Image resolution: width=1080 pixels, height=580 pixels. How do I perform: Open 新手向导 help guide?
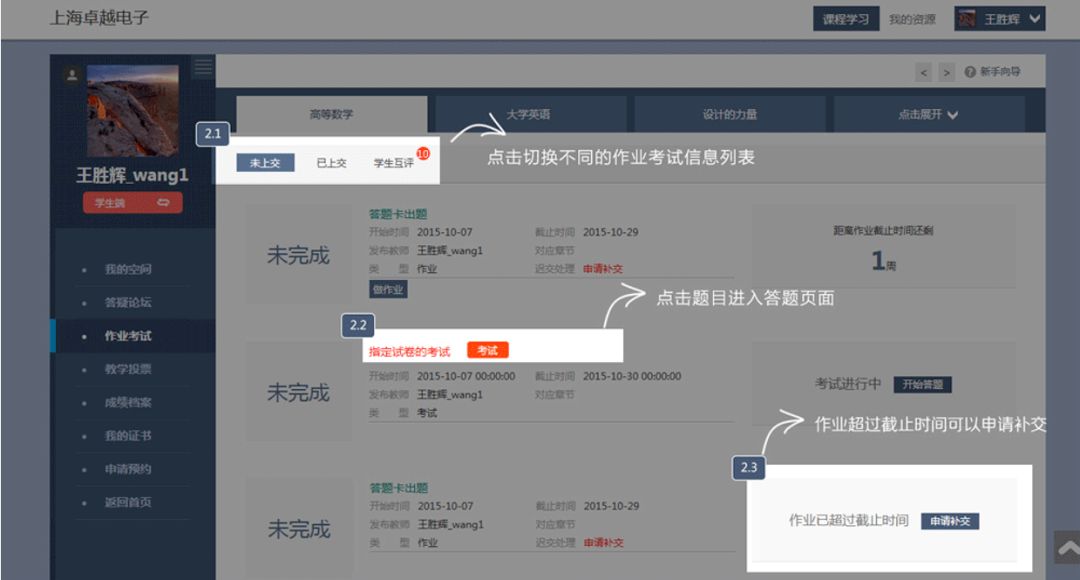(993, 72)
